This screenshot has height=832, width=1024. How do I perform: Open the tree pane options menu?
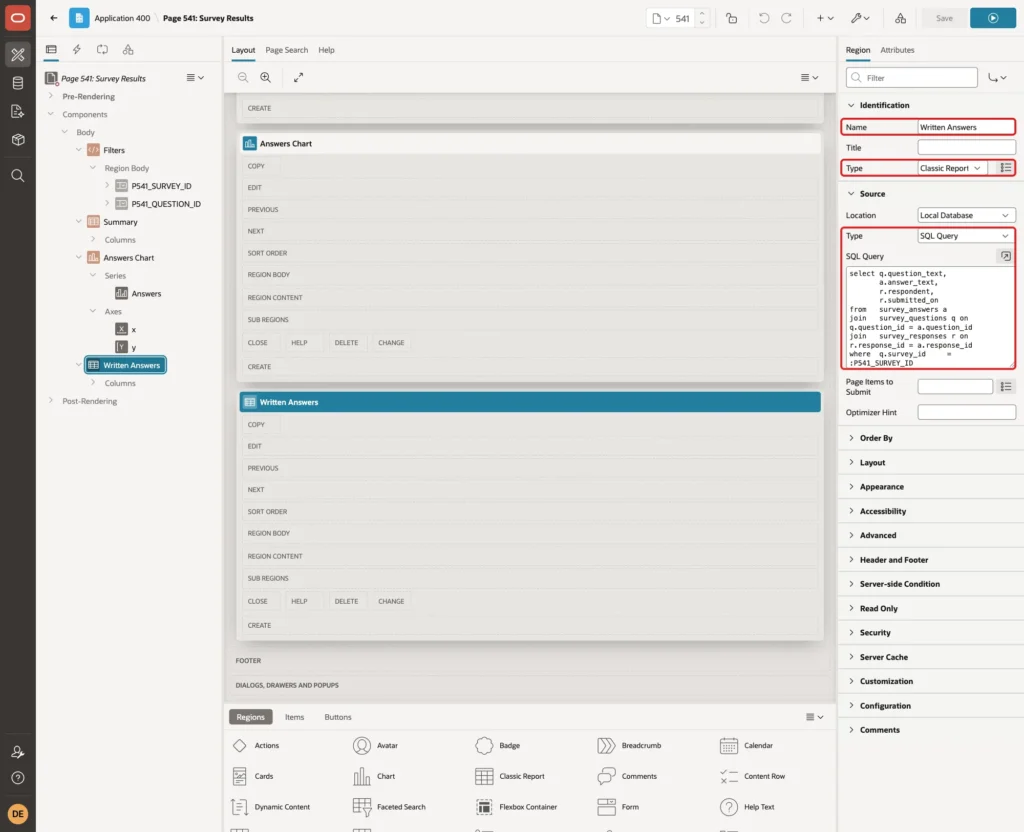coord(195,78)
